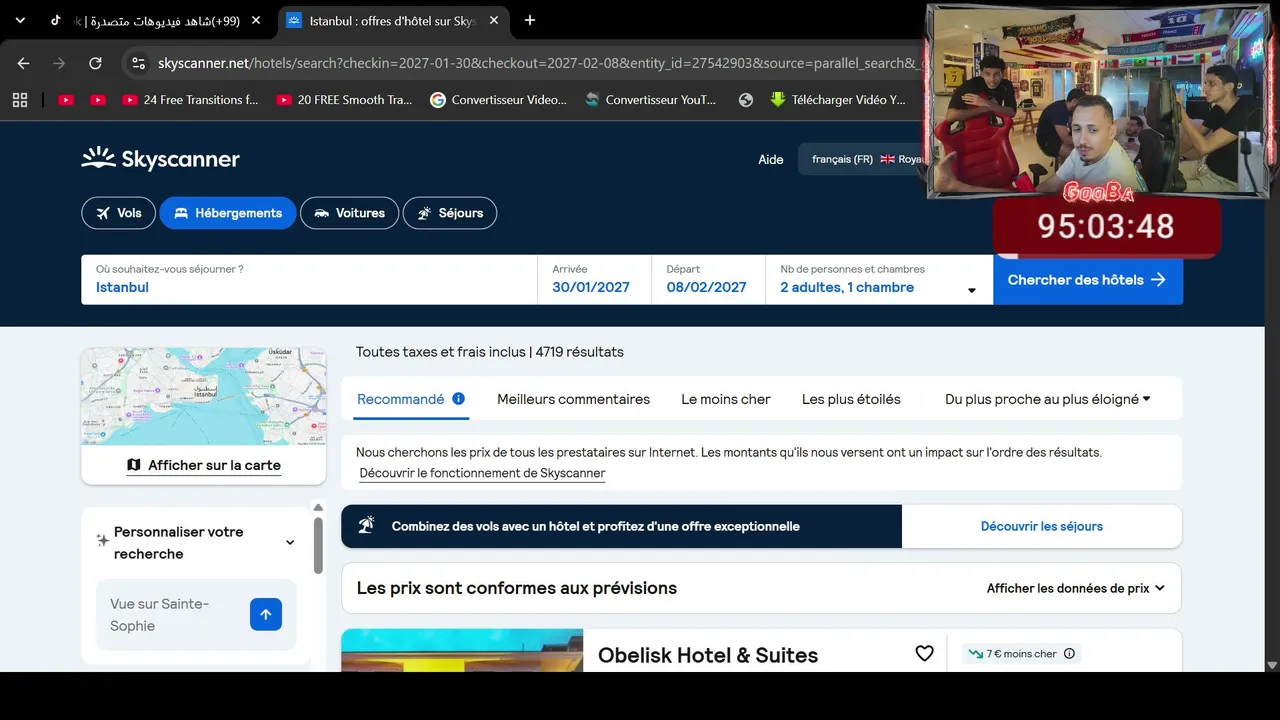Show info icon beside 7 € moins cher
The image size is (1280, 720).
point(1069,654)
